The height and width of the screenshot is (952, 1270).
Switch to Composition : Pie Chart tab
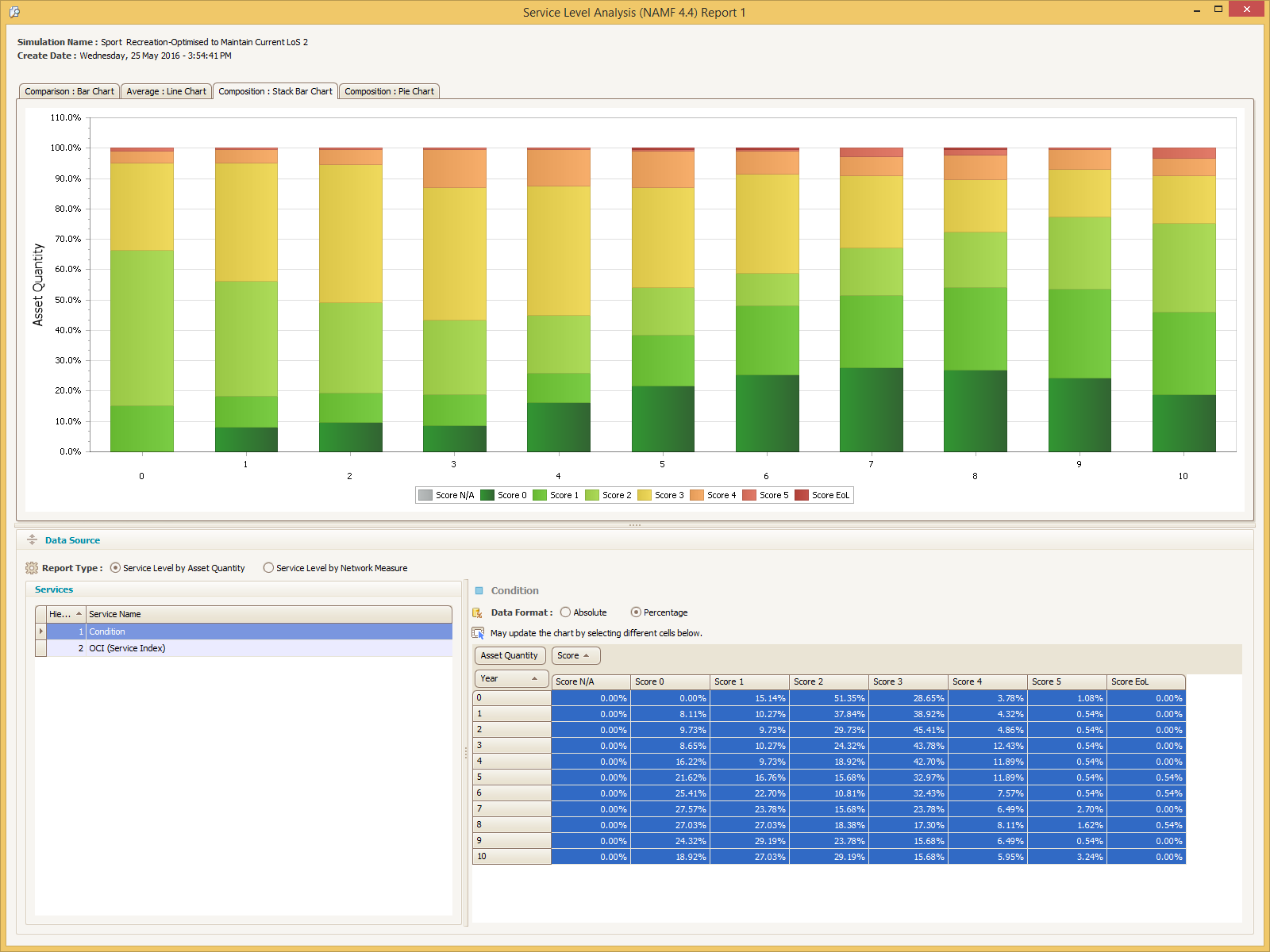tap(389, 91)
